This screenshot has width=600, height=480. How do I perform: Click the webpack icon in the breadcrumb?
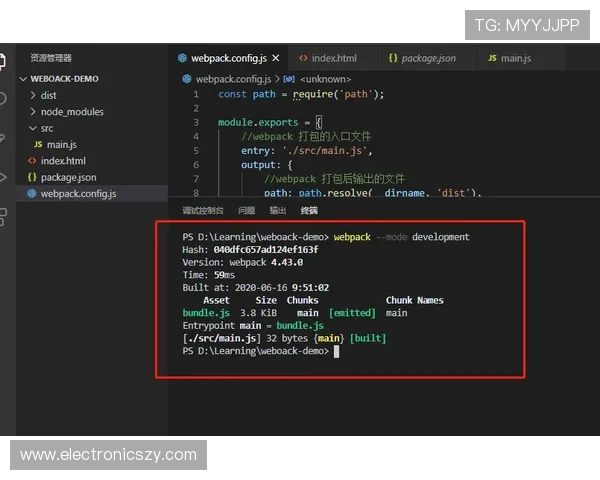point(186,78)
